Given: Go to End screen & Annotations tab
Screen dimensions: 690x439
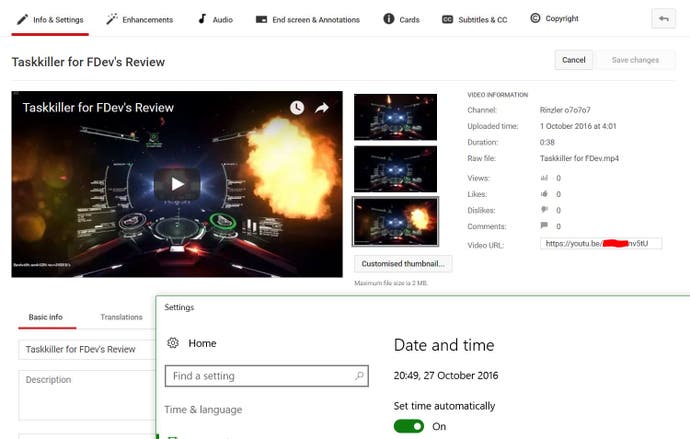Looking at the screenshot, I should point(308,19).
